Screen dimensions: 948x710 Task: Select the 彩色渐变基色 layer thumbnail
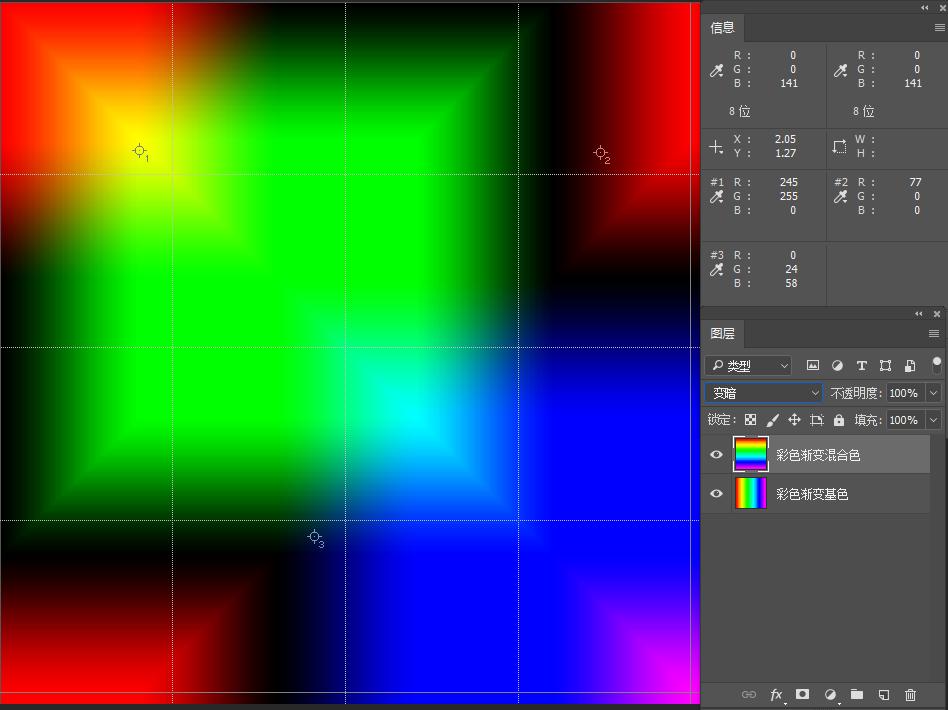(x=750, y=494)
